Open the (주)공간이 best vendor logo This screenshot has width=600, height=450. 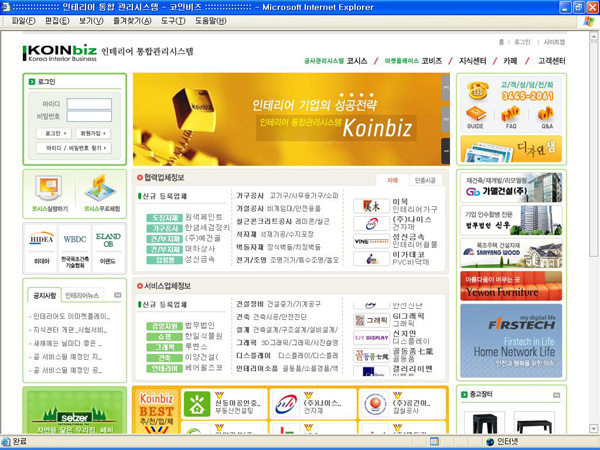pyautogui.click(x=375, y=404)
